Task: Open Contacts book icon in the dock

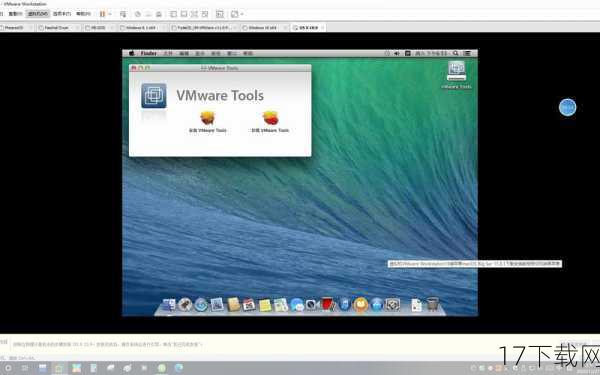Action: pos(233,305)
